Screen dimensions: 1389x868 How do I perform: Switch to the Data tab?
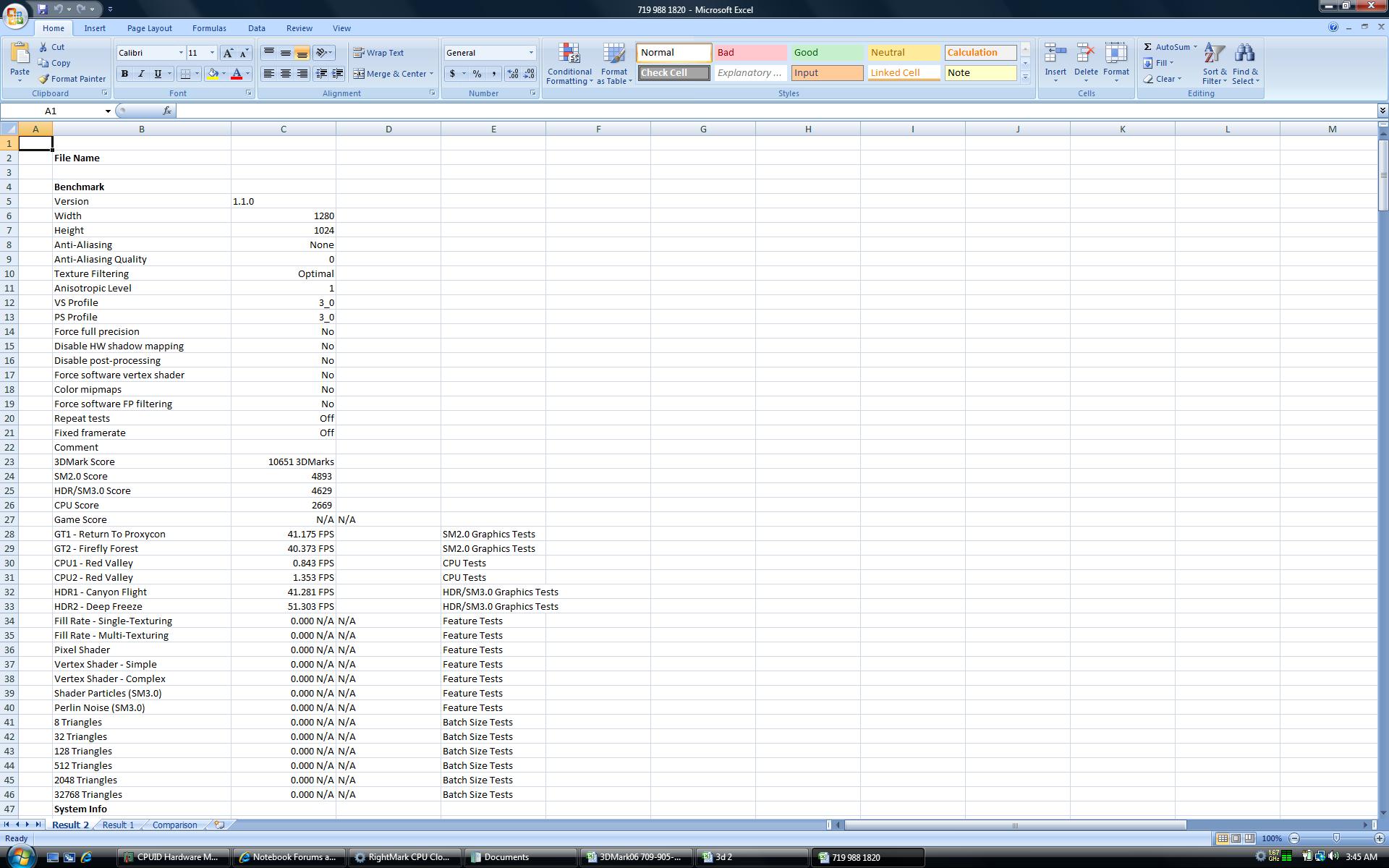[x=256, y=28]
